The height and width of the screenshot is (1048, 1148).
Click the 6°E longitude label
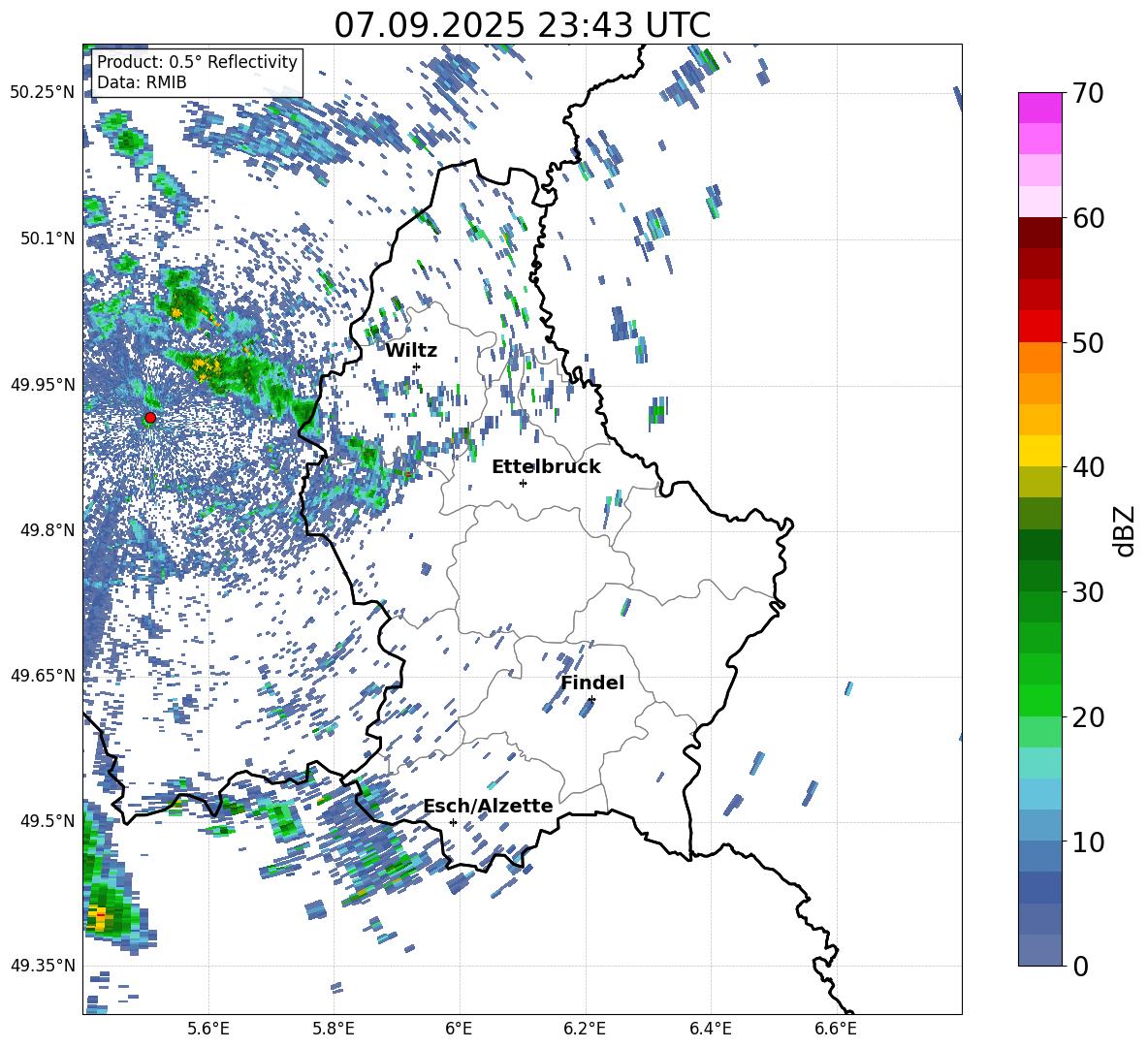click(459, 1030)
